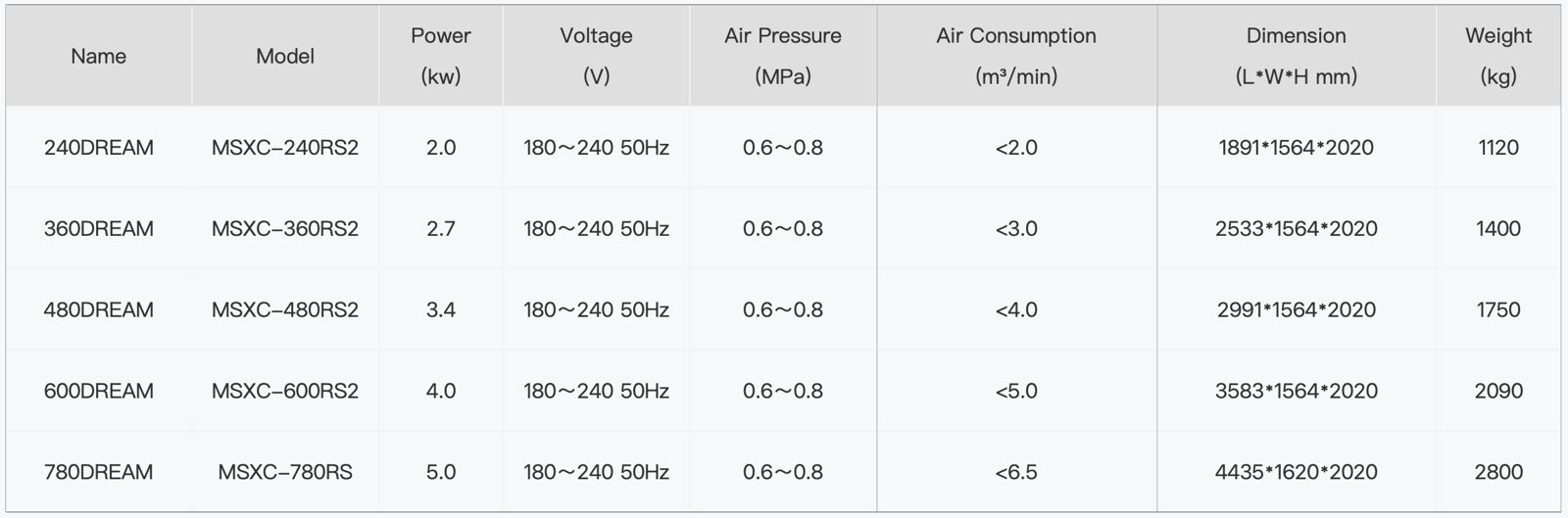This screenshot has width=1568, height=518.
Task: Click the 600DREAM row name
Action: tap(98, 392)
